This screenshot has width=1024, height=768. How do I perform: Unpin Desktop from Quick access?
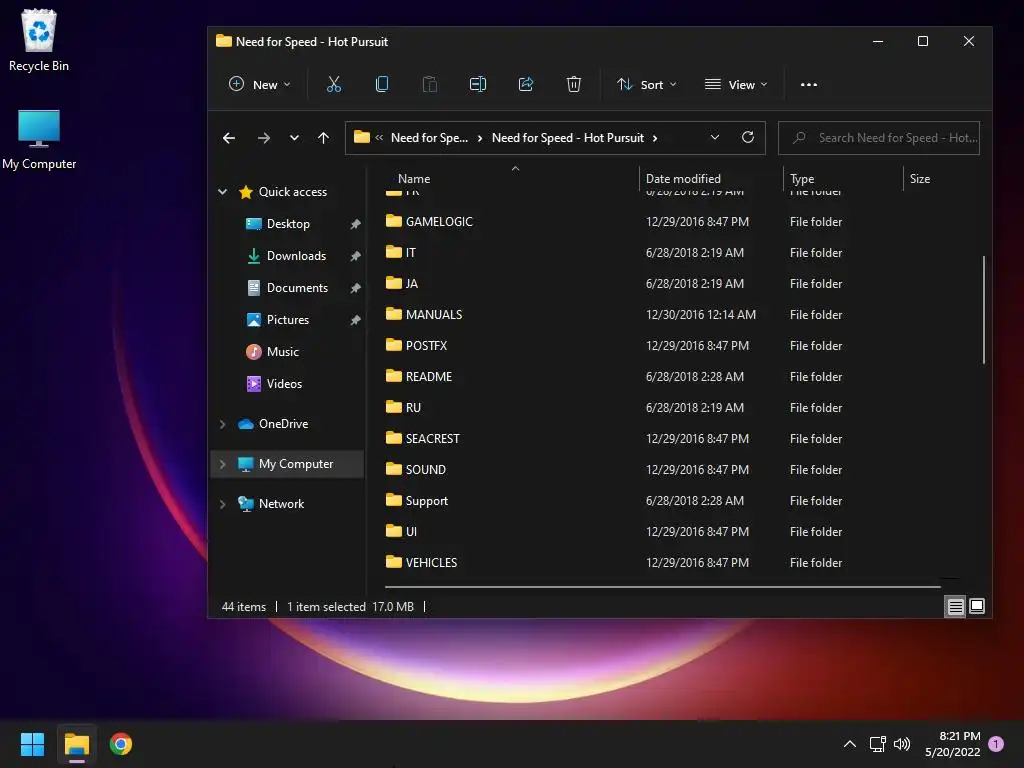pos(355,224)
